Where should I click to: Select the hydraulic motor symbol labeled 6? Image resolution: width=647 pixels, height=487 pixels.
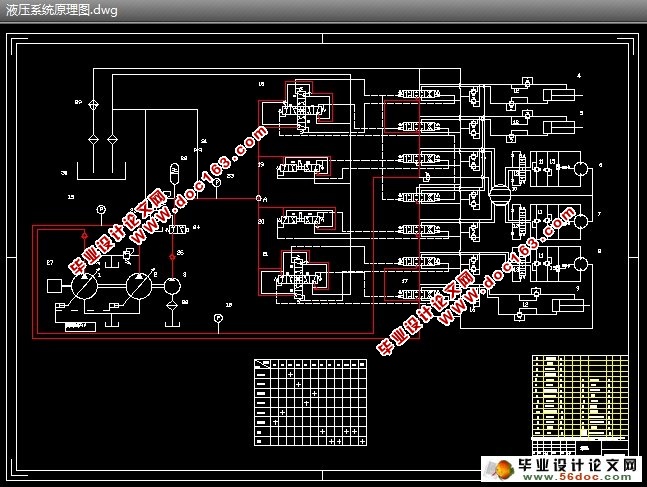(x=581, y=169)
